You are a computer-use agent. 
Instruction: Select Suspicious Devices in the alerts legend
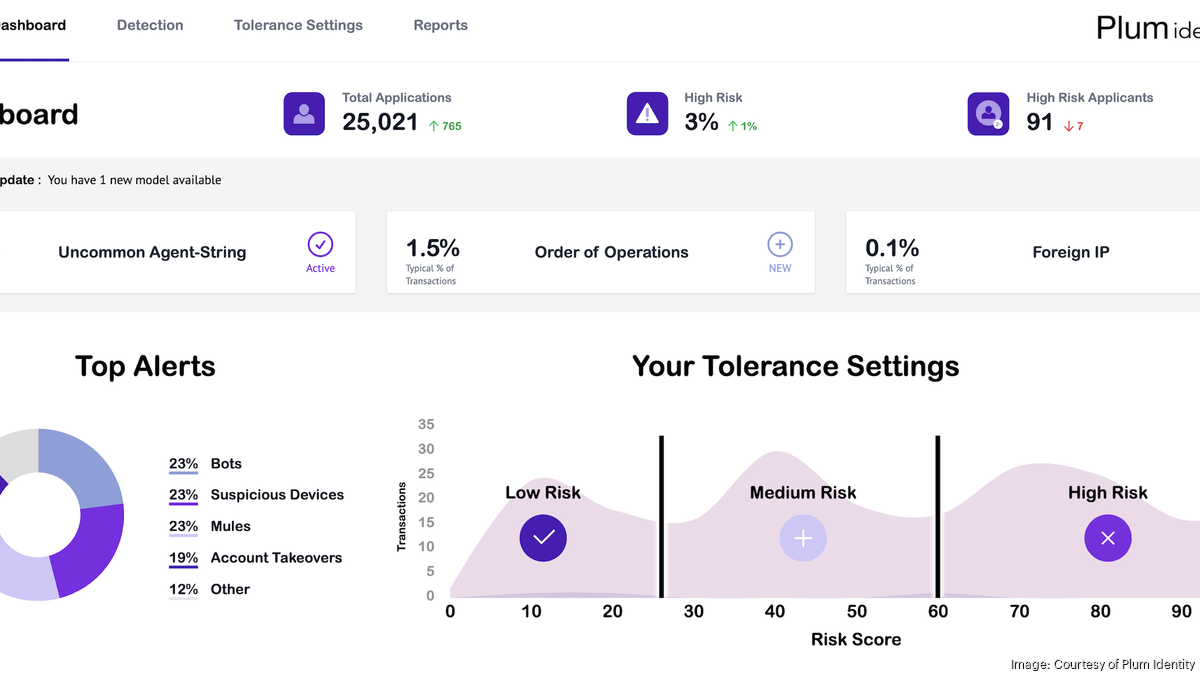point(276,495)
